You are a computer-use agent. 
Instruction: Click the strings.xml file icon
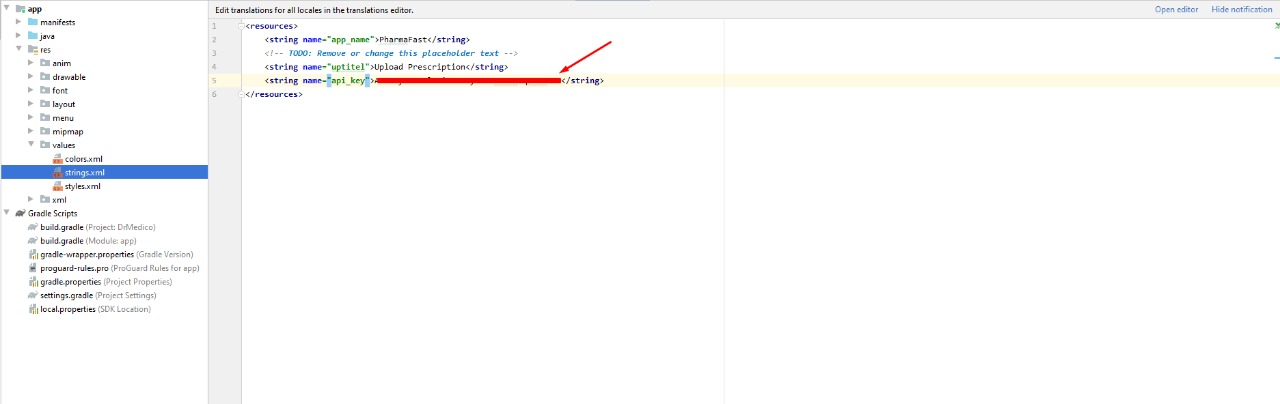click(x=57, y=173)
